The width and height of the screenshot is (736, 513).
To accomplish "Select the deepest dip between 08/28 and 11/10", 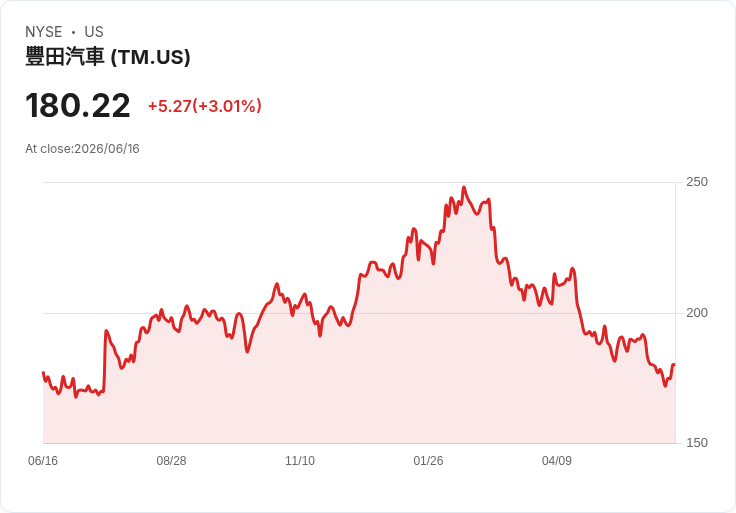I will (x=247, y=352).
